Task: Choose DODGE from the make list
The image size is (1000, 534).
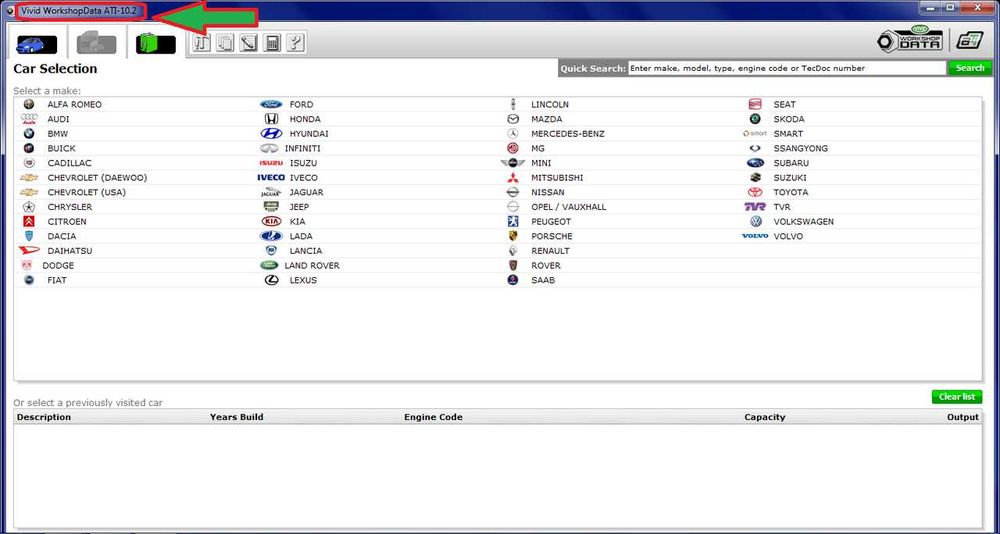Action: point(58,265)
